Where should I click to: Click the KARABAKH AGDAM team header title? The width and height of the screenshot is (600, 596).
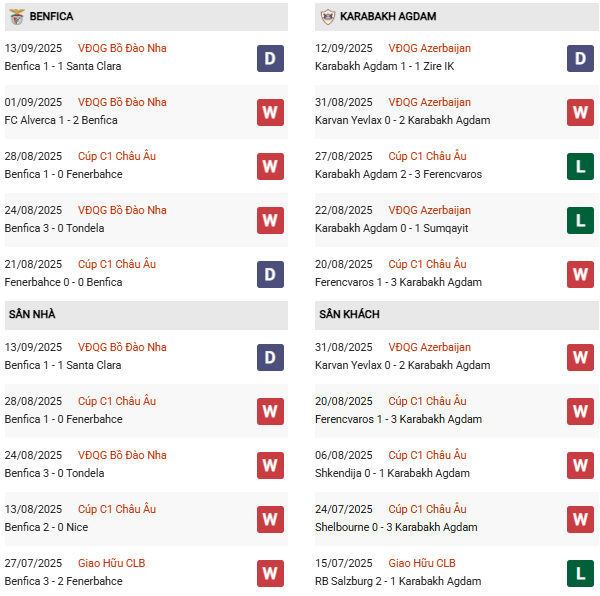tap(388, 17)
